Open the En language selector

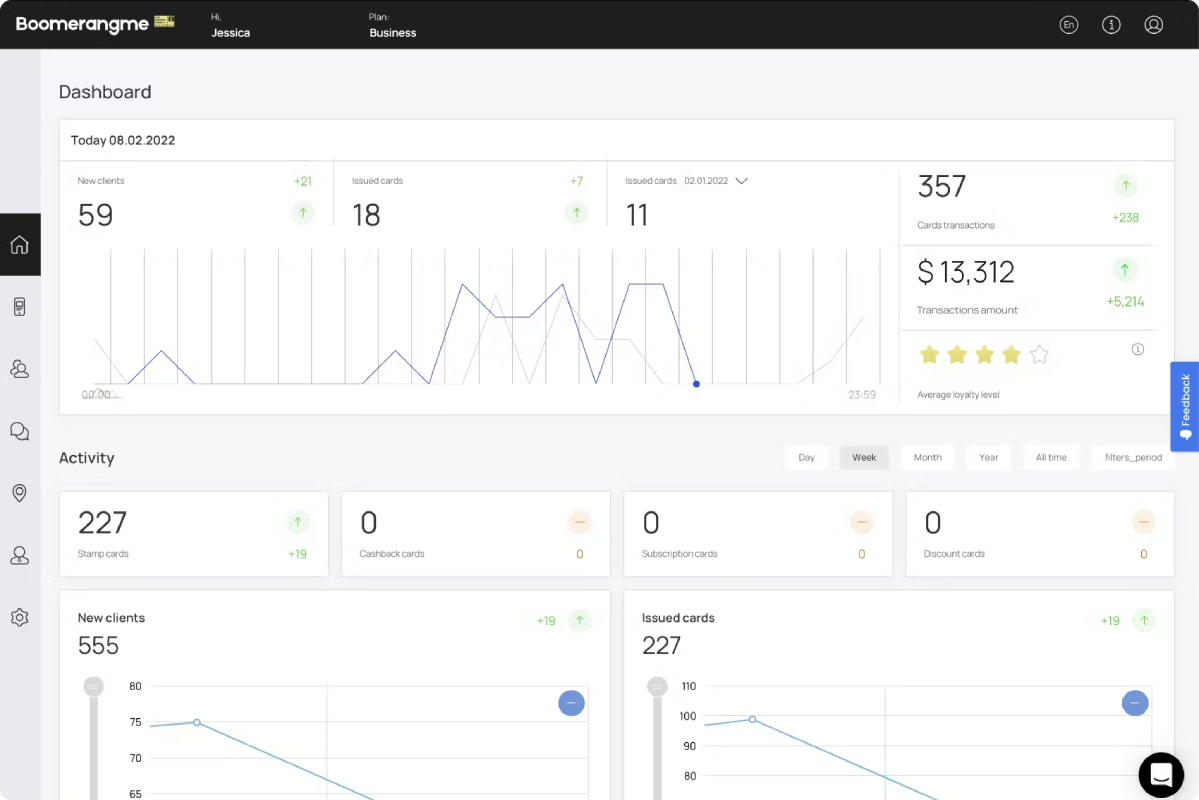pyautogui.click(x=1069, y=25)
